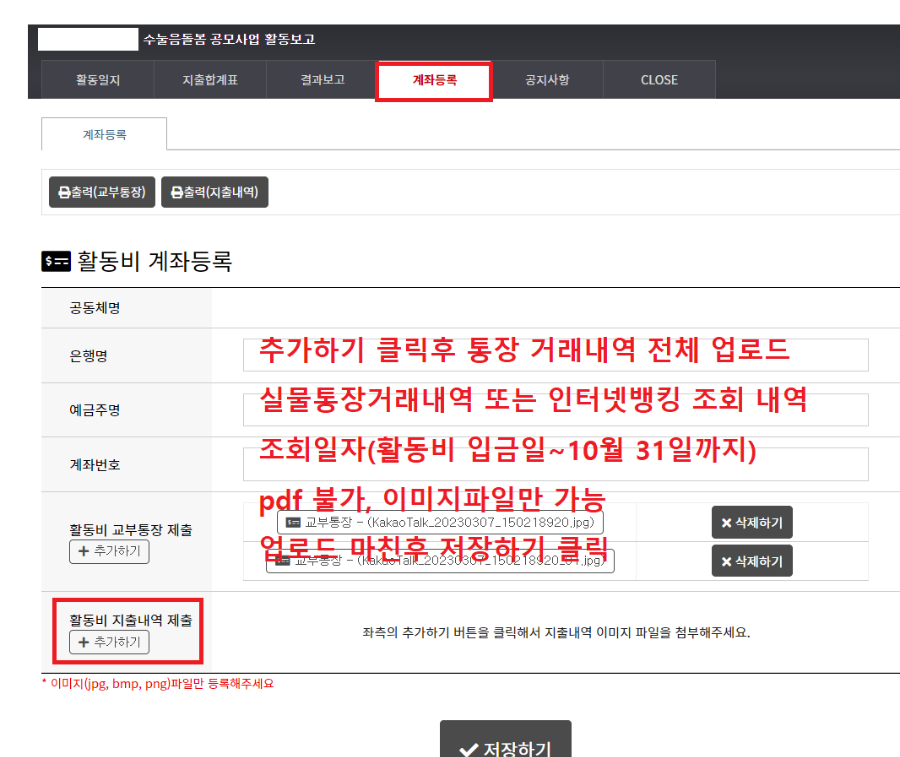Click CLOSE in the navigation bar

point(659,80)
